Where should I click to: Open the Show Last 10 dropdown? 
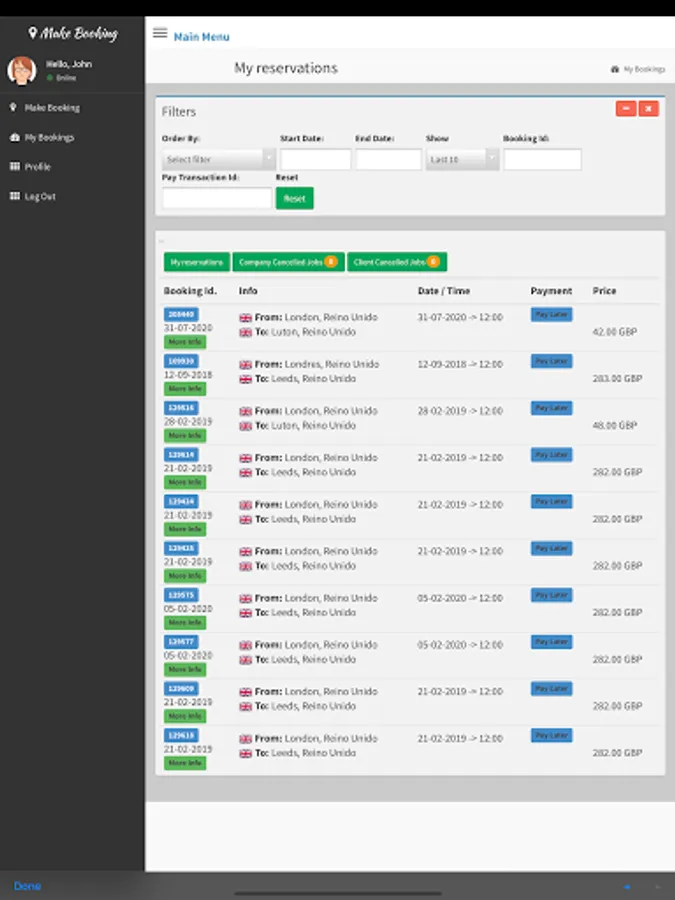tap(462, 159)
